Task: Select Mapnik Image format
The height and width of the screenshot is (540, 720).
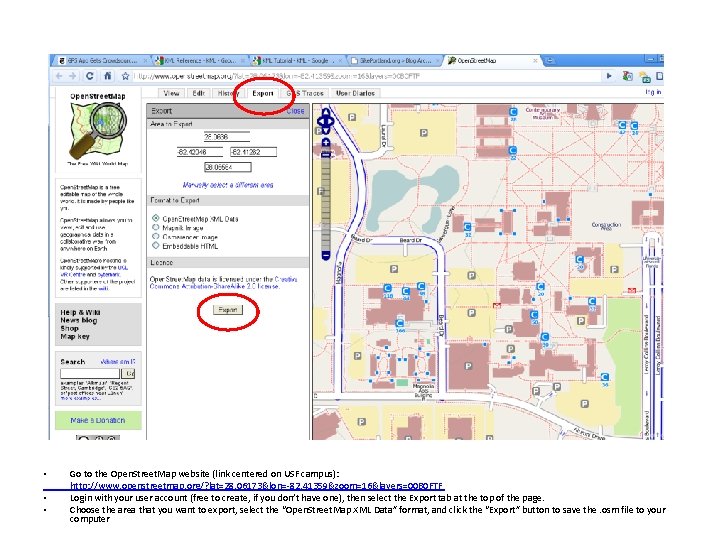Action: pyautogui.click(x=156, y=227)
